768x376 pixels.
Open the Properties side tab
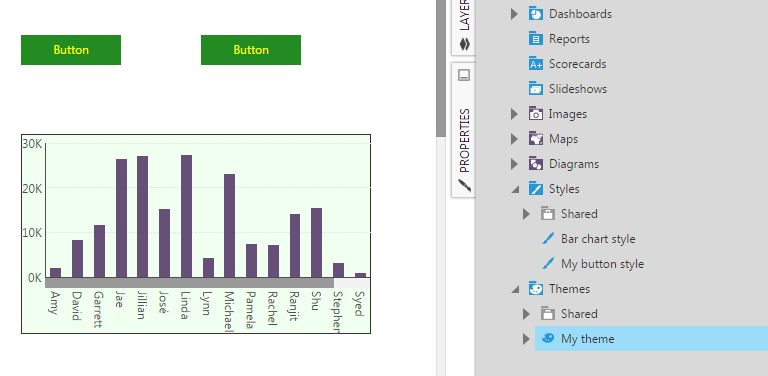464,130
